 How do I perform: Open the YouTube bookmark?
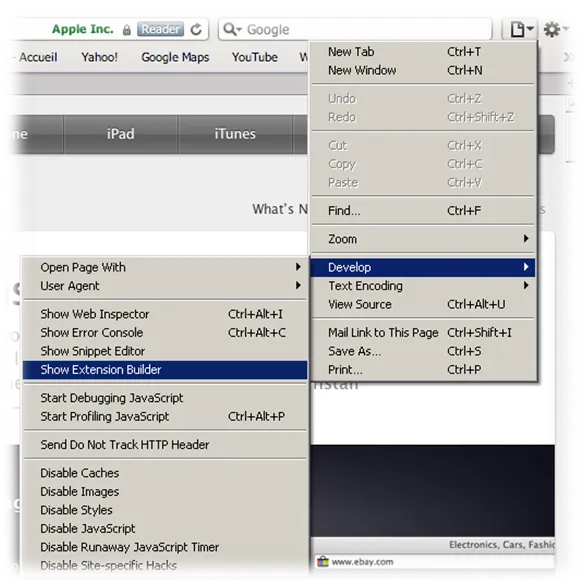[x=255, y=57]
